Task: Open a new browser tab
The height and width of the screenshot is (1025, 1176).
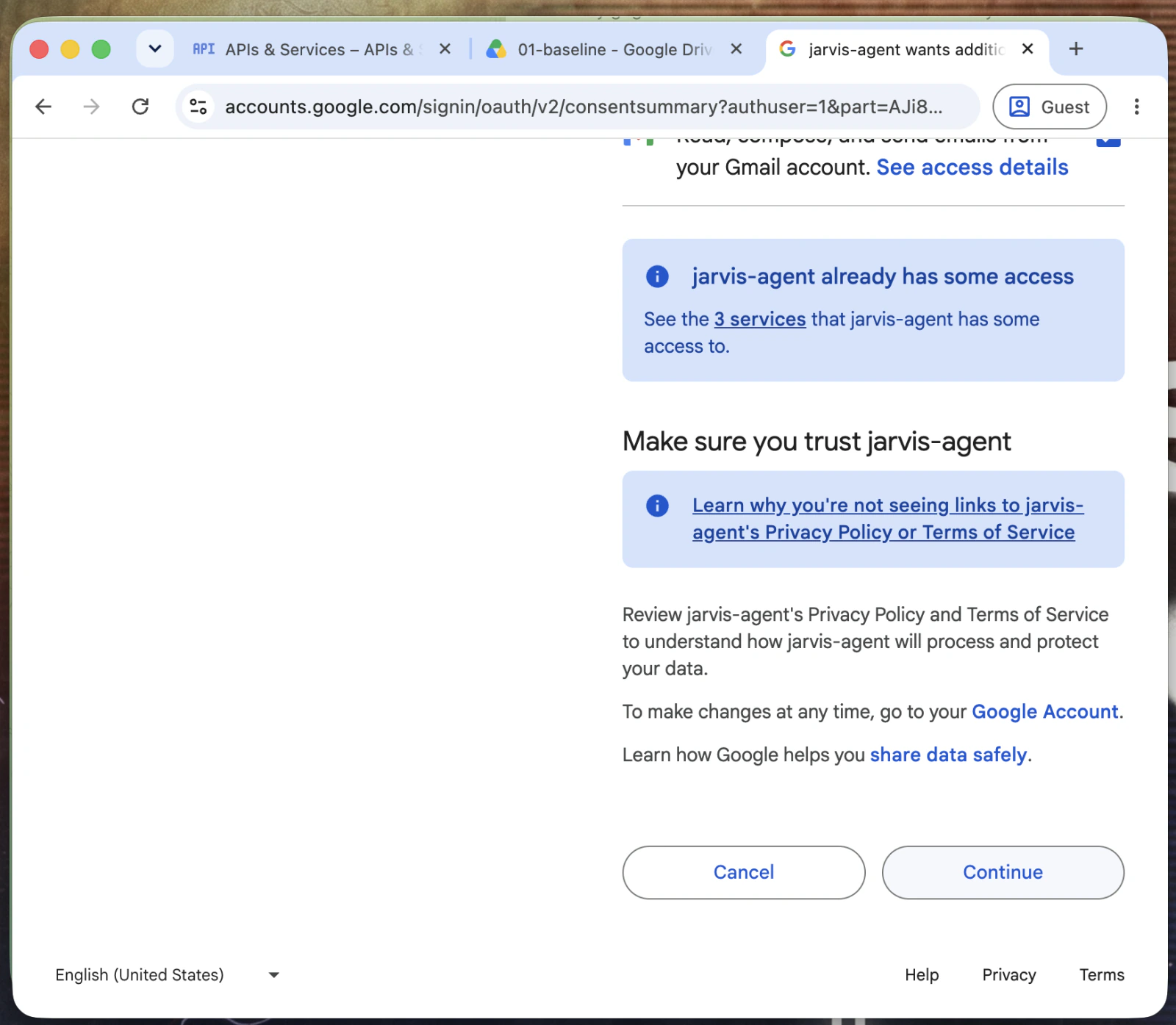Action: tap(1076, 49)
